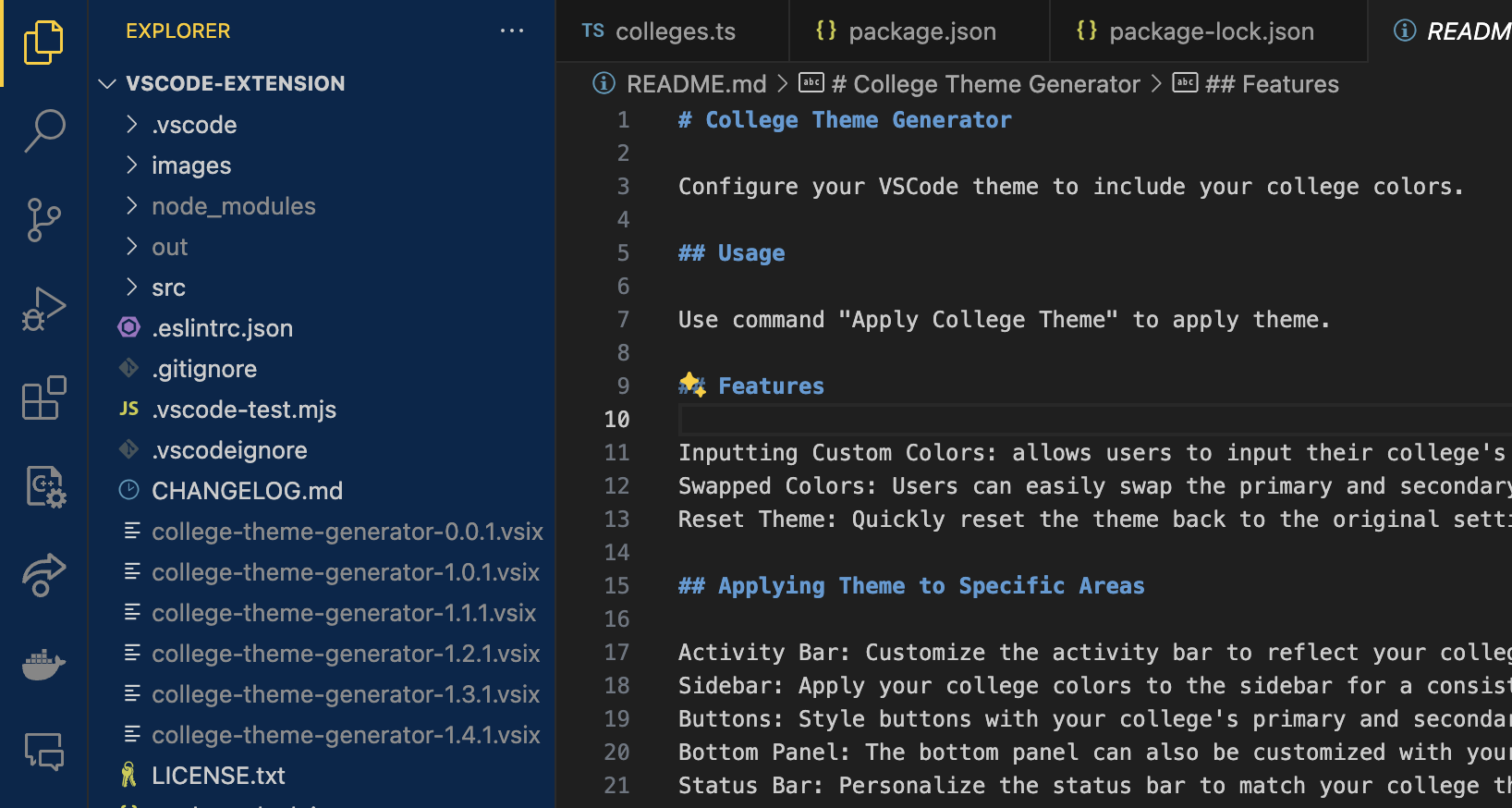Click the 'Reset Theme' line
This screenshot has width=1512, height=808.
click(x=1094, y=520)
